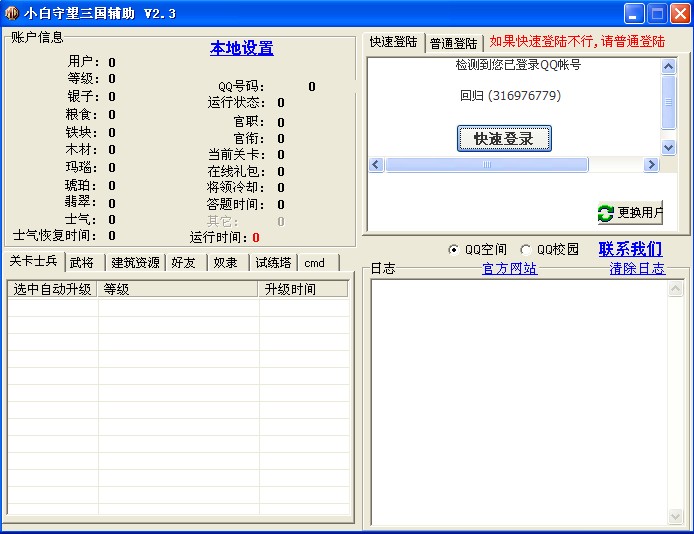
Task: Click the login panel scroll left arrow
Action: pyautogui.click(x=376, y=165)
